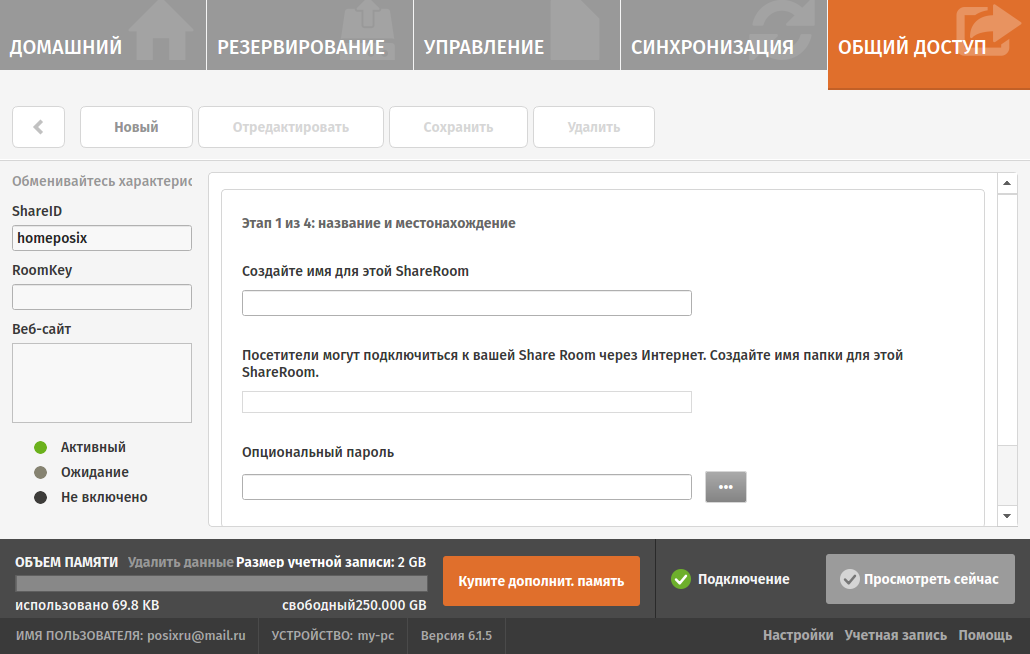
Task: Open the Управление tab
Action: coord(517,35)
